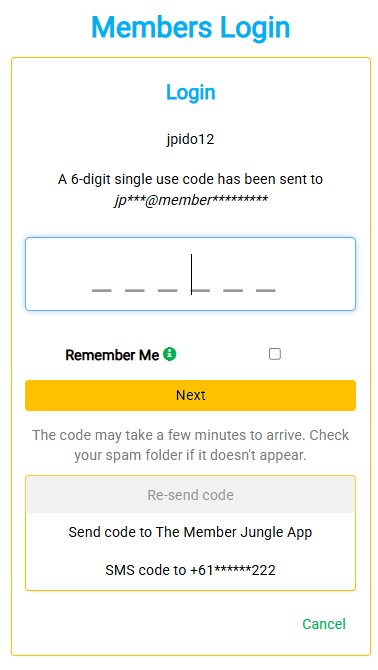Click the last digit dash in code field
This screenshot has width=378, height=670.
tap(266, 291)
